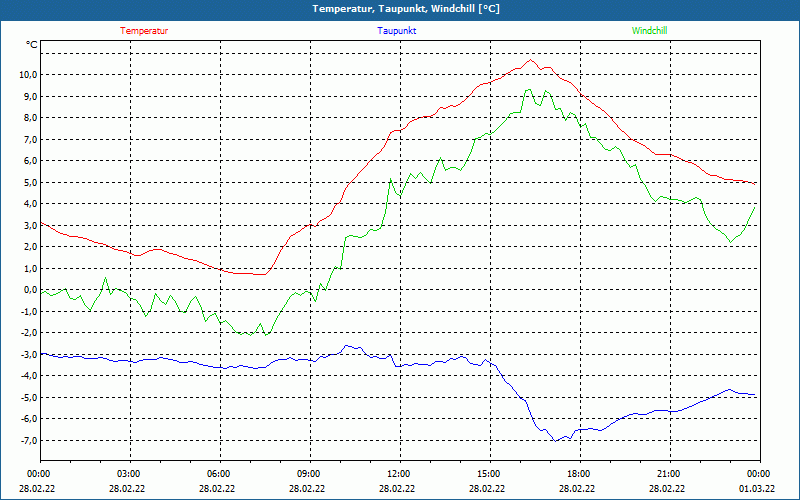
Task: Click the 06:00 time label
Action: point(220,474)
